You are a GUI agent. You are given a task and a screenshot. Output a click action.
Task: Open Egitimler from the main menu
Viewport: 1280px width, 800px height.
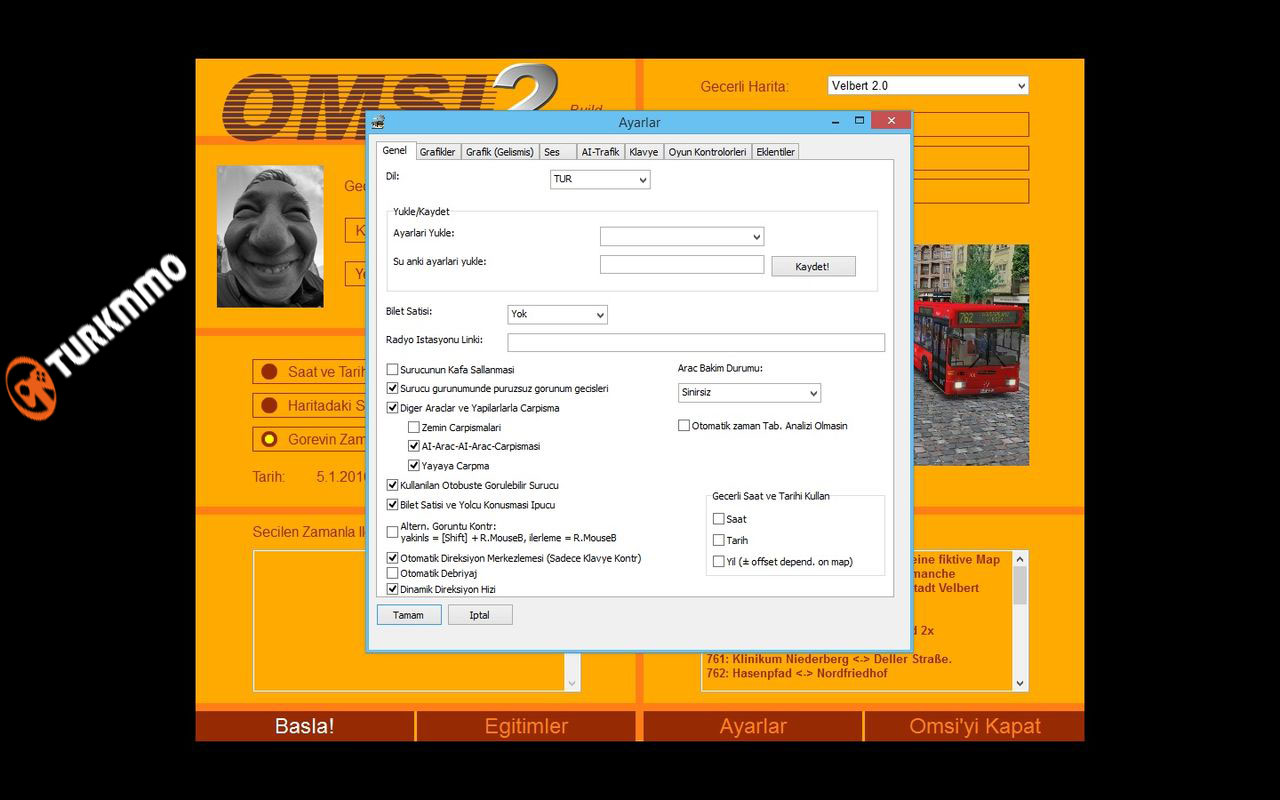(x=526, y=727)
